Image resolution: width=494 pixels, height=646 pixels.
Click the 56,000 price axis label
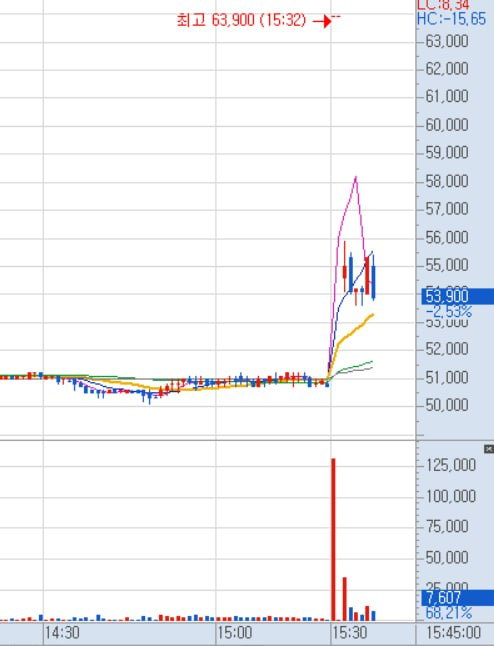point(447,237)
